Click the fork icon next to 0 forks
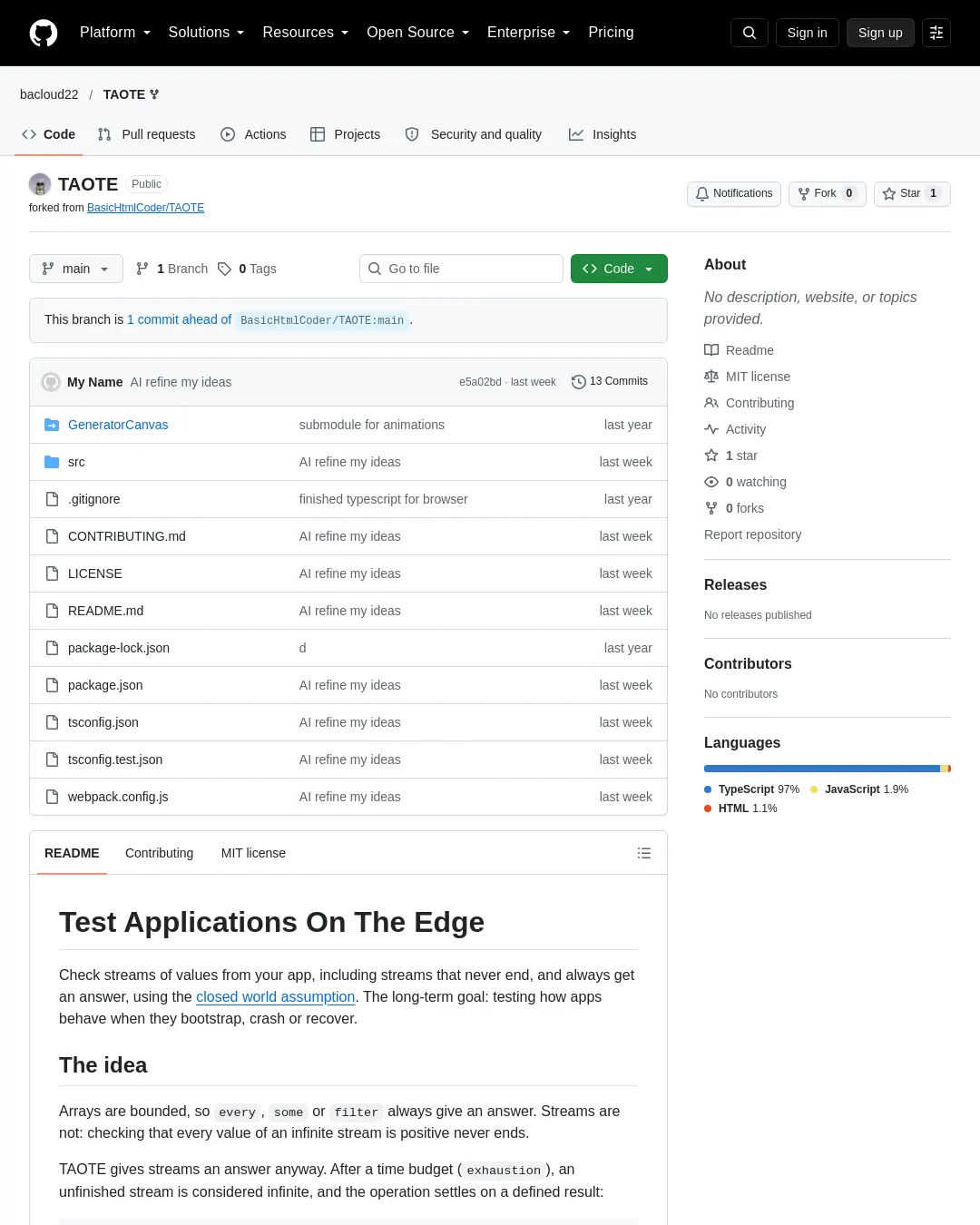Viewport: 980px width, 1225px height. pos(711,508)
